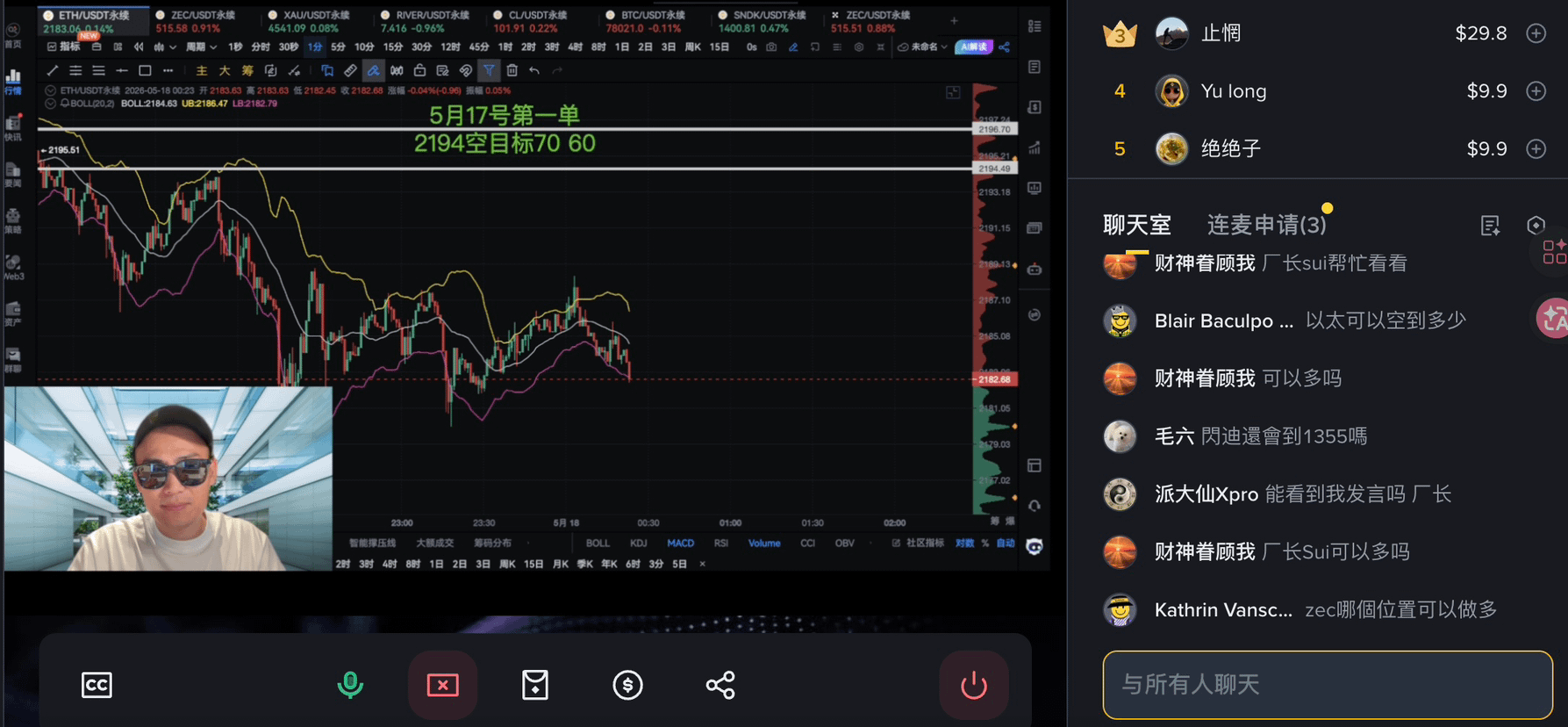Toggle the 大 indicator button
Viewport: 1568px width, 727px height.
coord(225,70)
